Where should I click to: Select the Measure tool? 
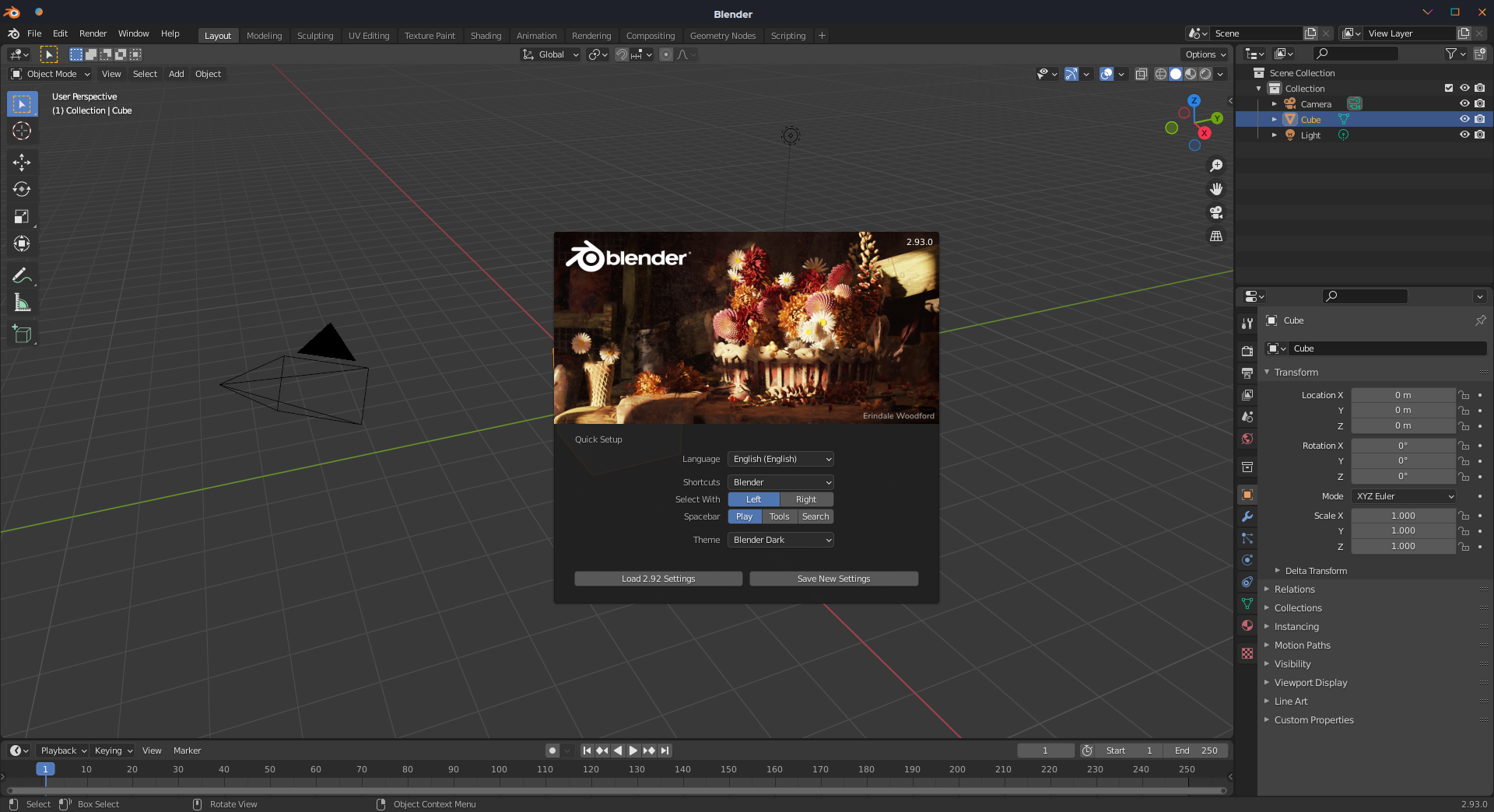click(x=22, y=303)
